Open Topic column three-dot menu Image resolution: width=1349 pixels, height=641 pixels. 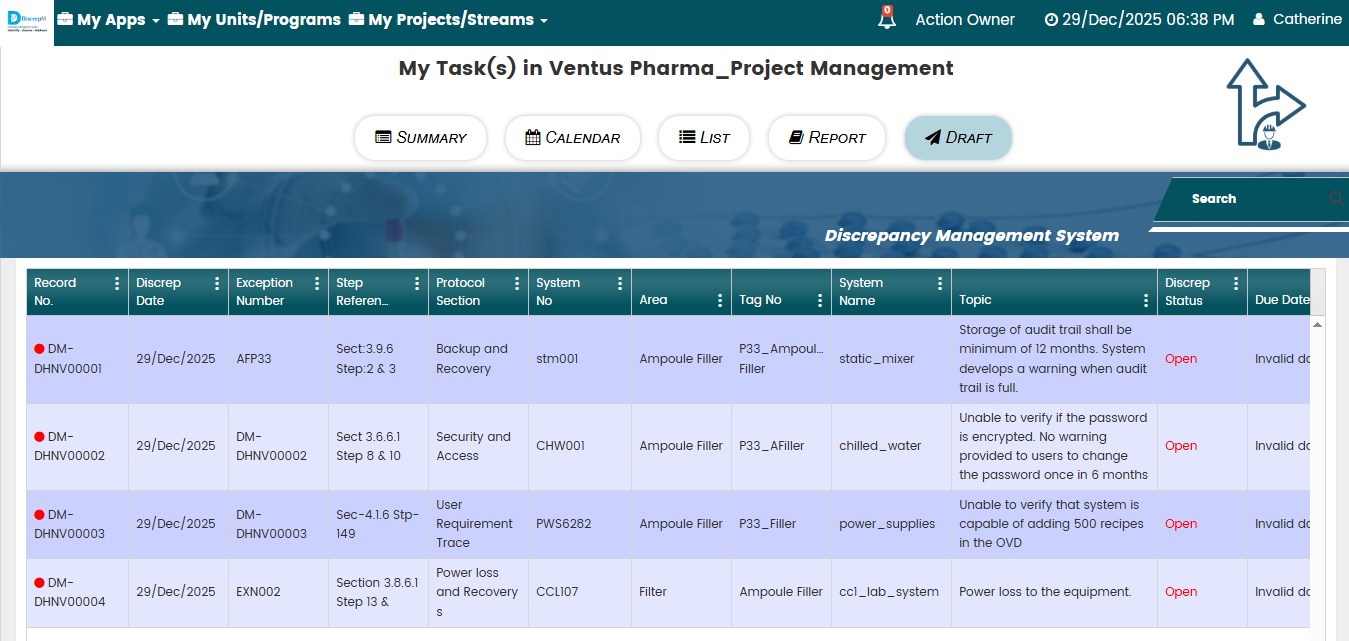pyautogui.click(x=1146, y=300)
